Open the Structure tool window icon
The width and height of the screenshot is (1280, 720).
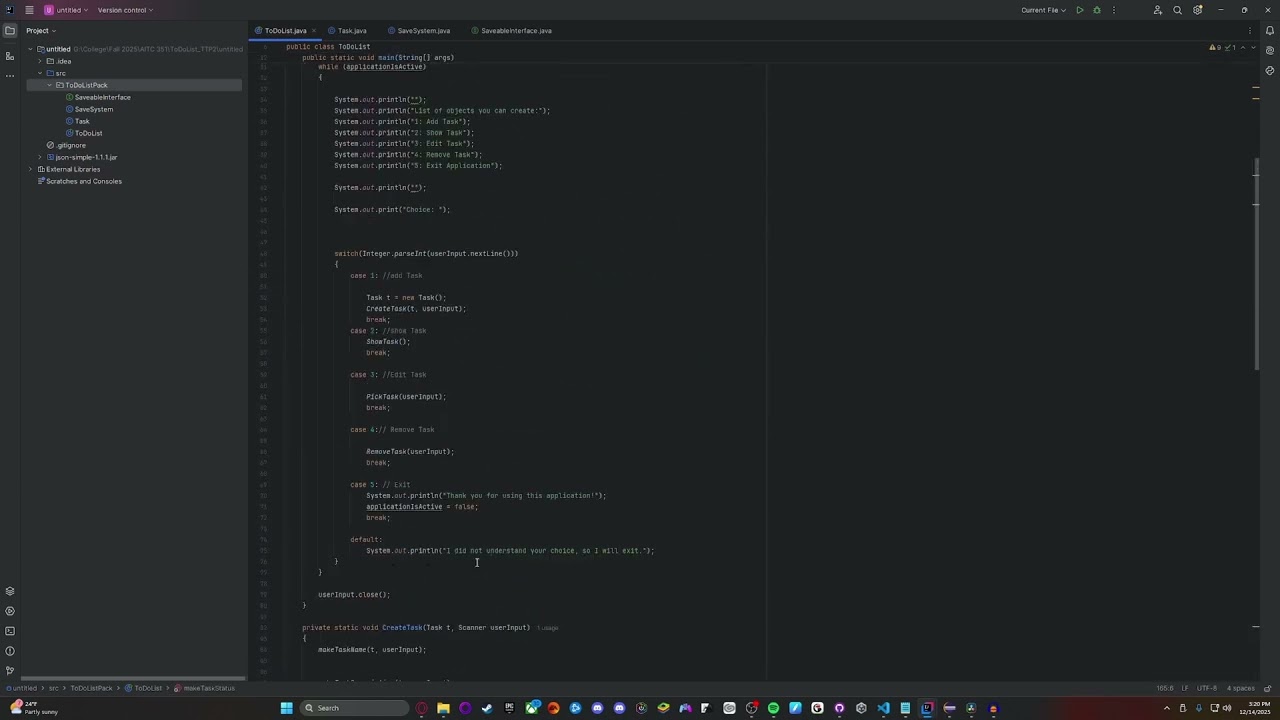click(x=10, y=55)
